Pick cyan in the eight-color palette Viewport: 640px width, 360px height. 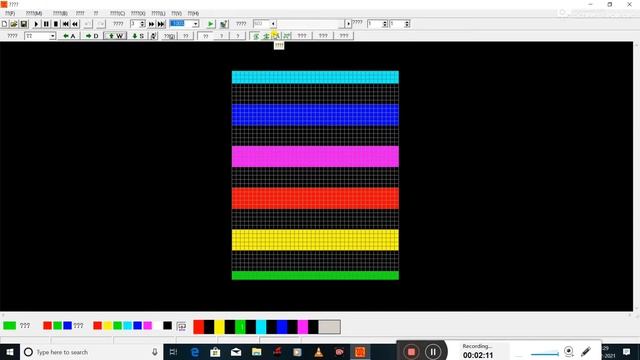click(x=127, y=325)
